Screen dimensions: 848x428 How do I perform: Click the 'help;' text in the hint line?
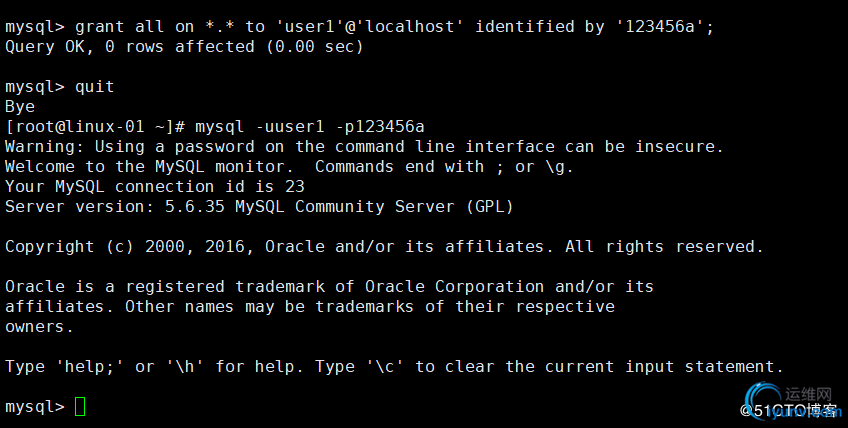point(85,367)
